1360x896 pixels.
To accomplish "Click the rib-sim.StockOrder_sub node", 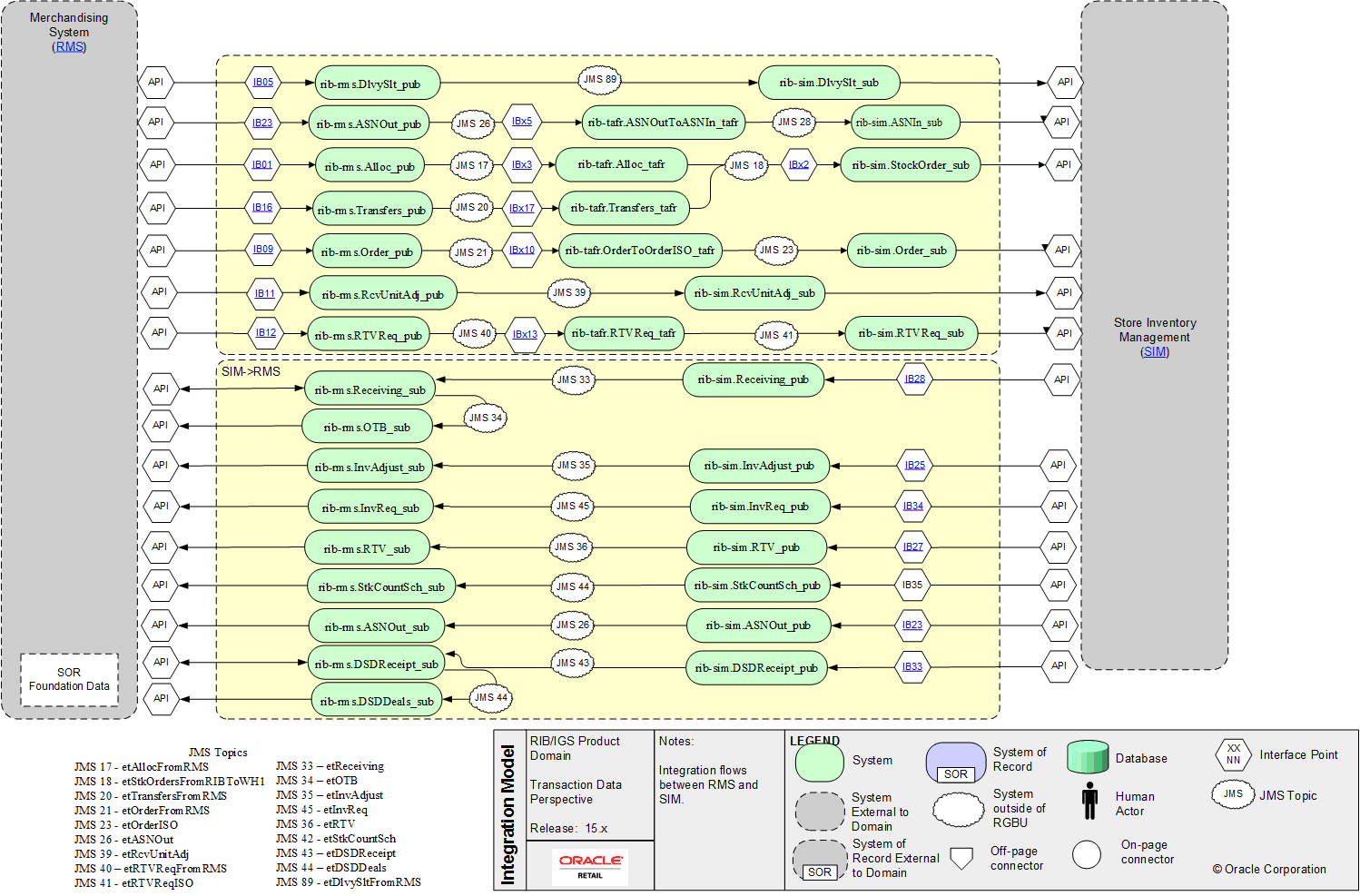I will (911, 165).
